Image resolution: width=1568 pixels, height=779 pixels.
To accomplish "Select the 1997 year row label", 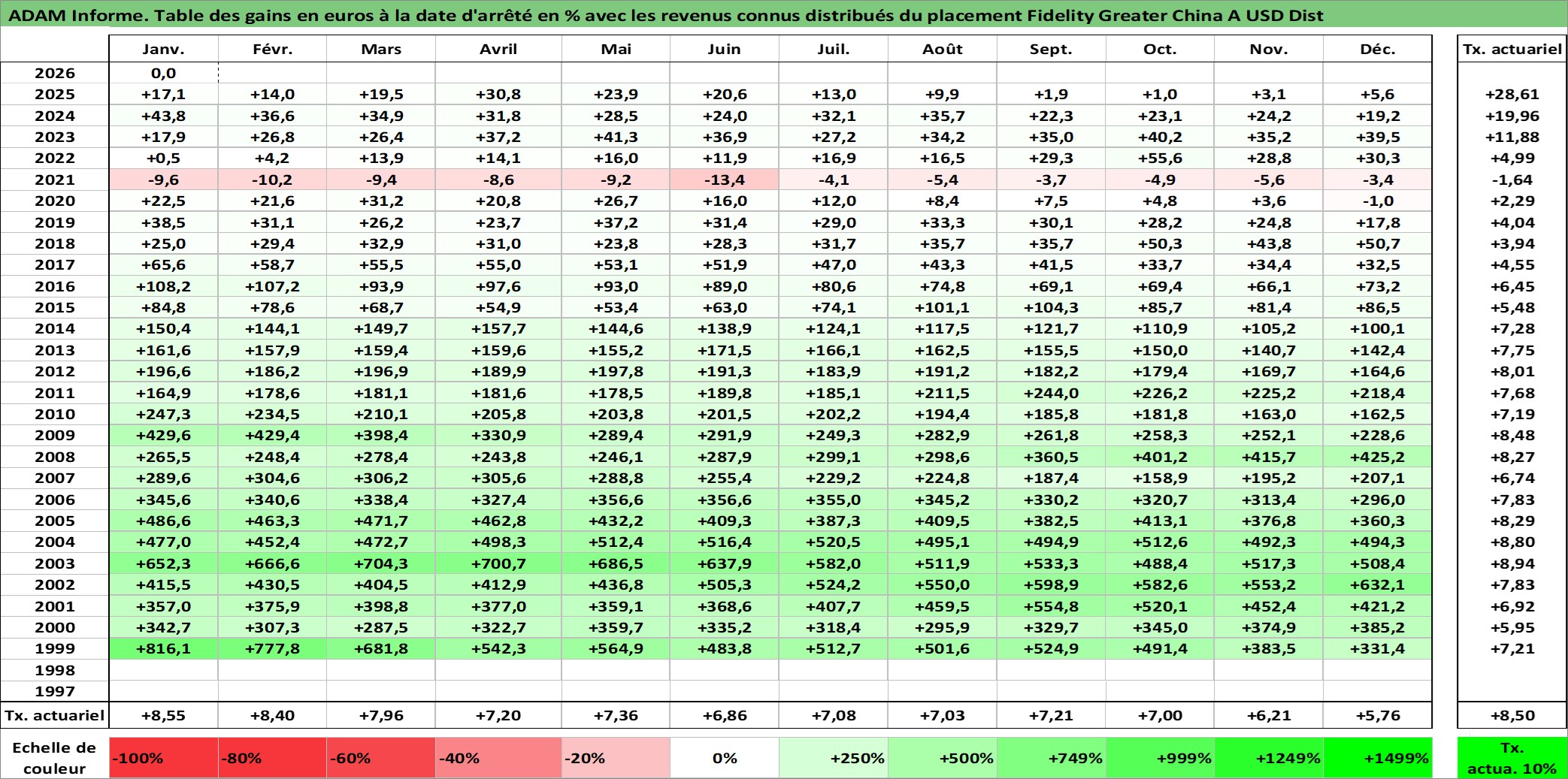I will tap(55, 691).
